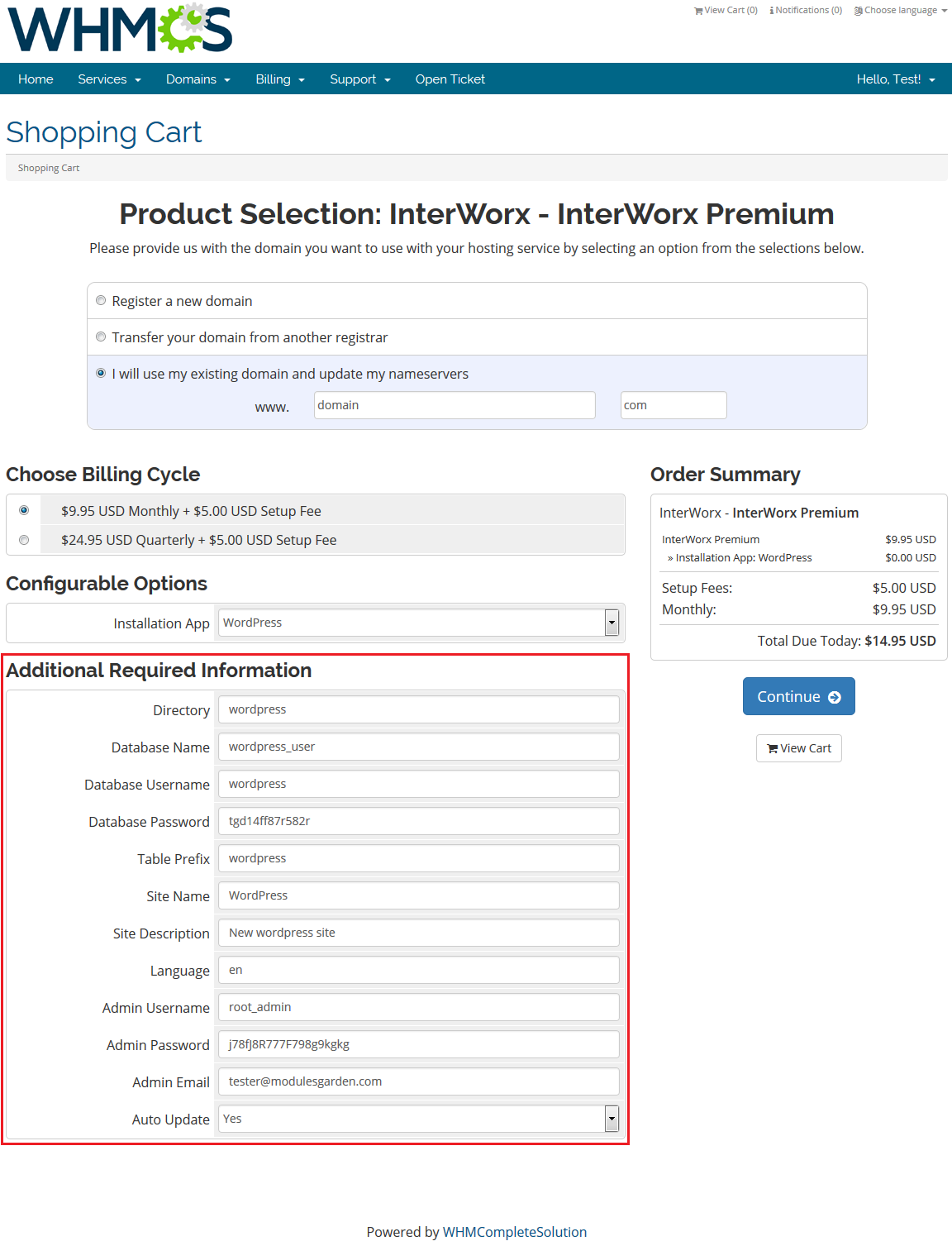Expand the Billing menu
Screen dimensions: 952x1246
point(280,79)
